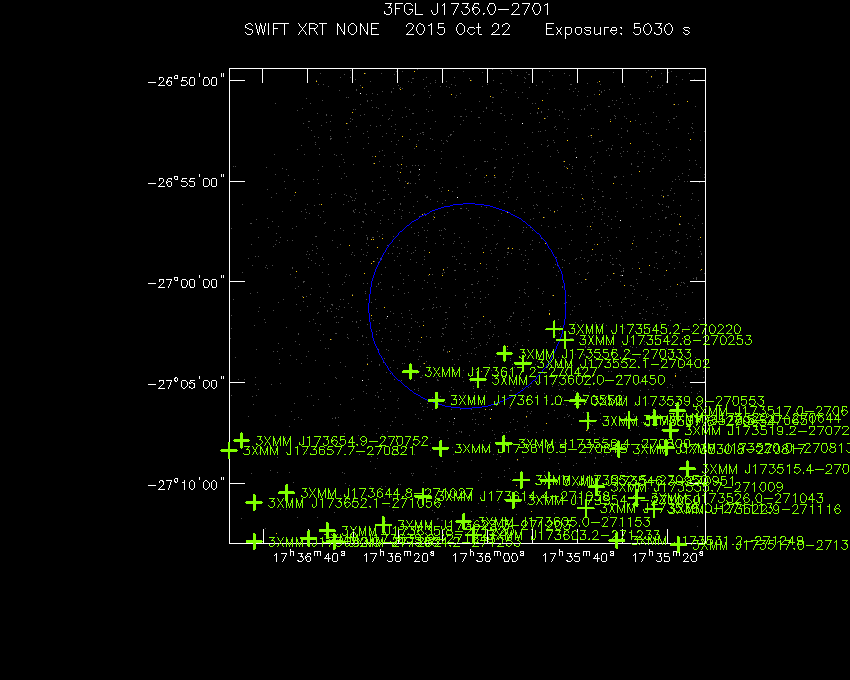Image resolution: width=850 pixels, height=680 pixels.
Task: Click the right ascension label 17h35m40s
Action: [x=578, y=557]
